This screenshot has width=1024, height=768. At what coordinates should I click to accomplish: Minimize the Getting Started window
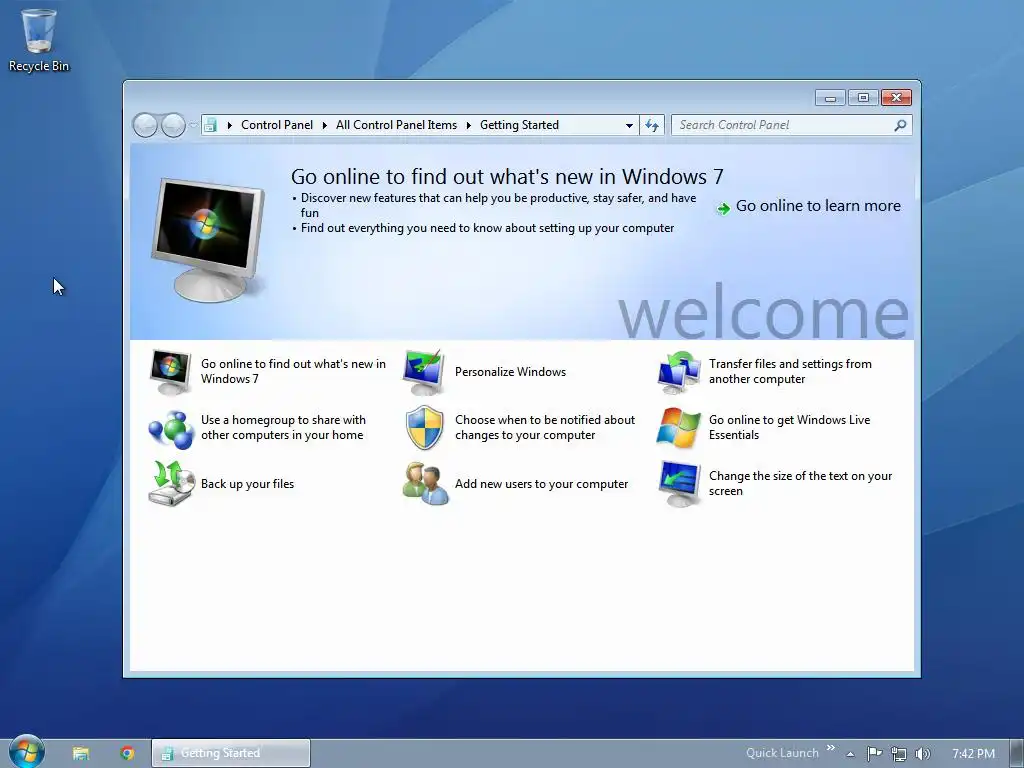point(830,98)
